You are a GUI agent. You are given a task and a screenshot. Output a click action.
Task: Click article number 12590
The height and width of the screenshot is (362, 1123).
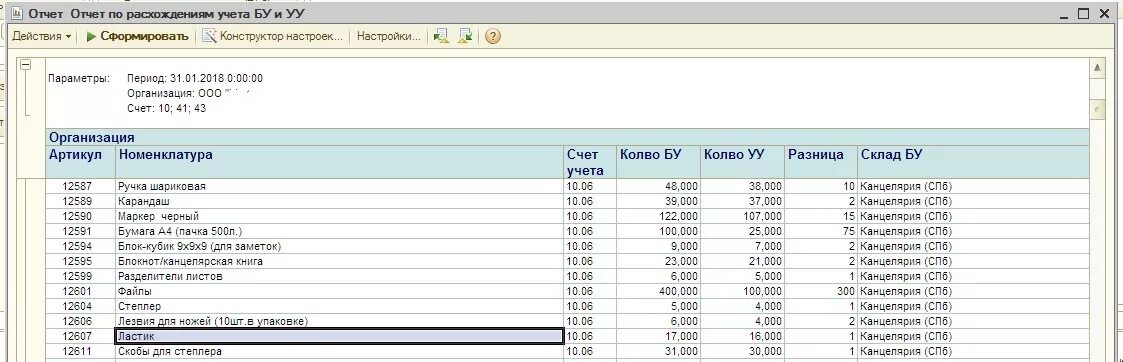76,216
